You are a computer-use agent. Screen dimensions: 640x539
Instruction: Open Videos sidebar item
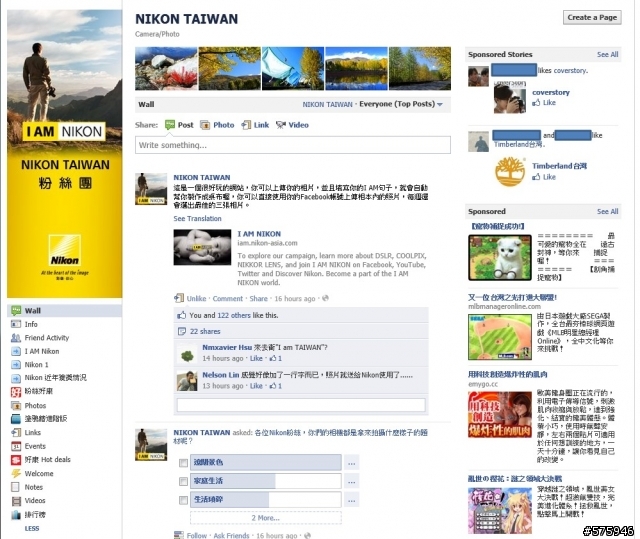point(35,501)
